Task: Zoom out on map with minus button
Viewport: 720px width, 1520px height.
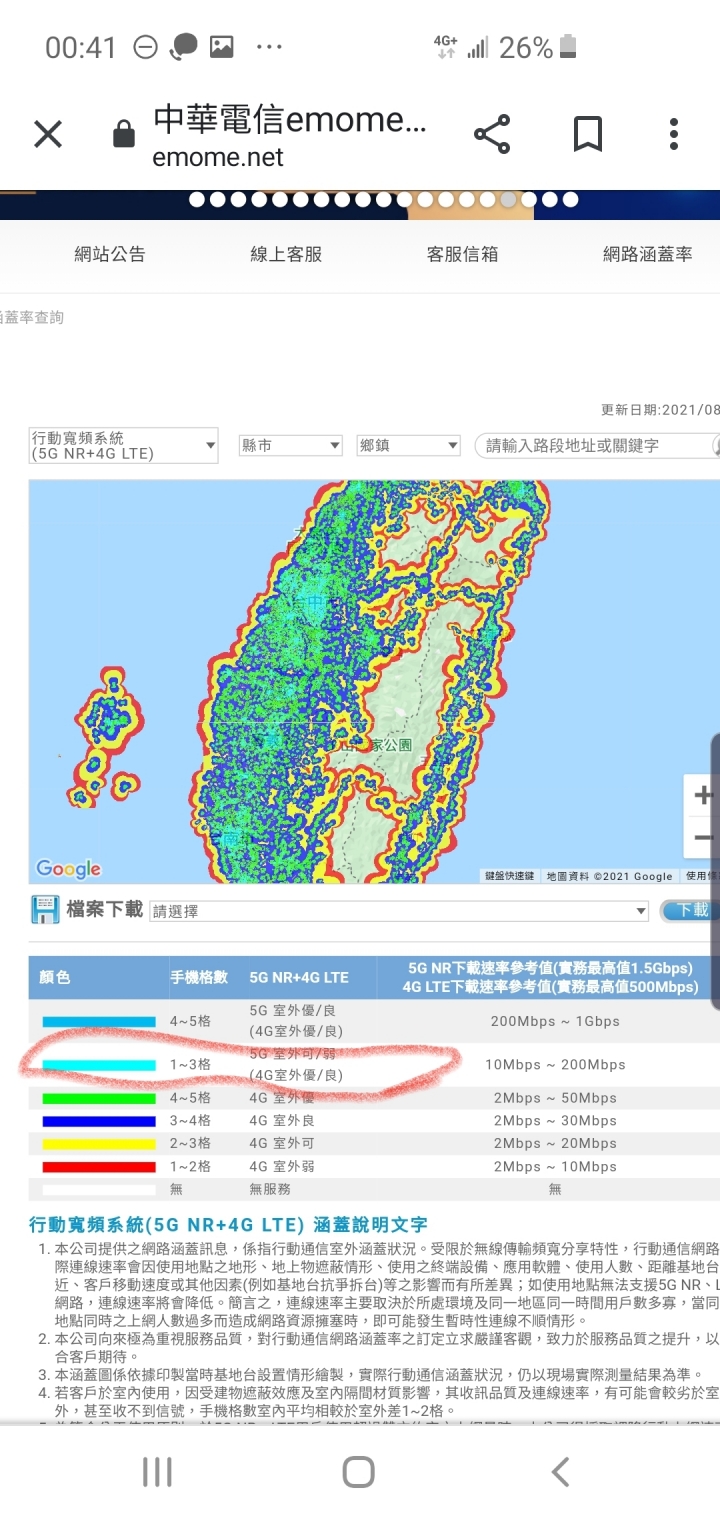Action: point(703,838)
